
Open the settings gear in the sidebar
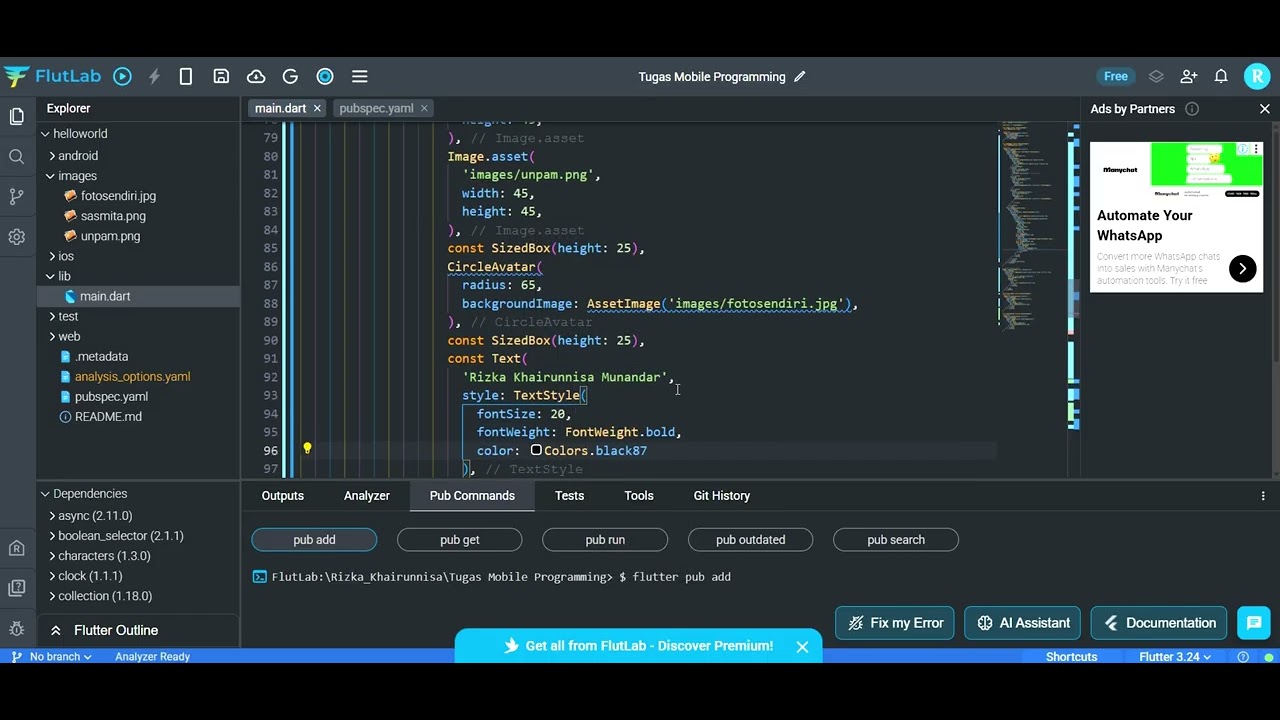coord(17,237)
